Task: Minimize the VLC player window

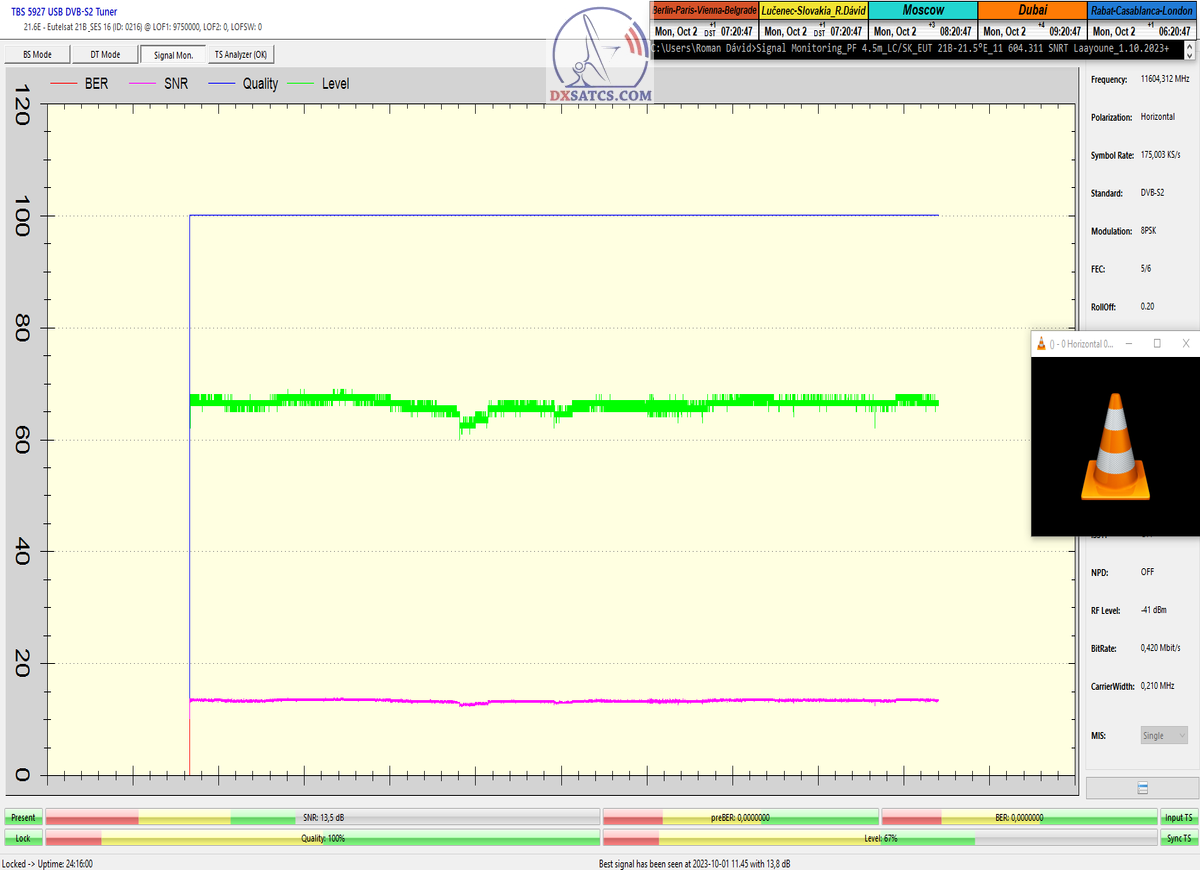Action: click(1128, 344)
